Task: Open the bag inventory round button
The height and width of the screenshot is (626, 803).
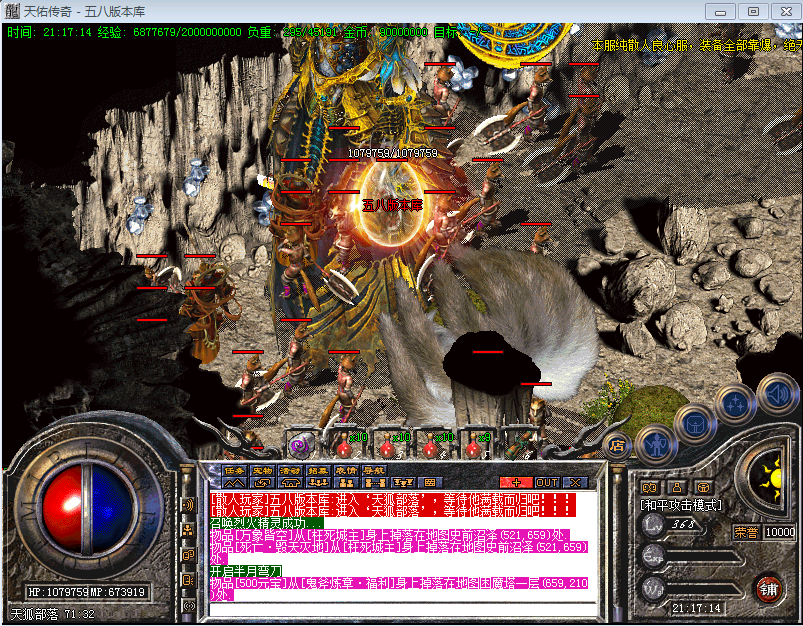Action: [695, 425]
